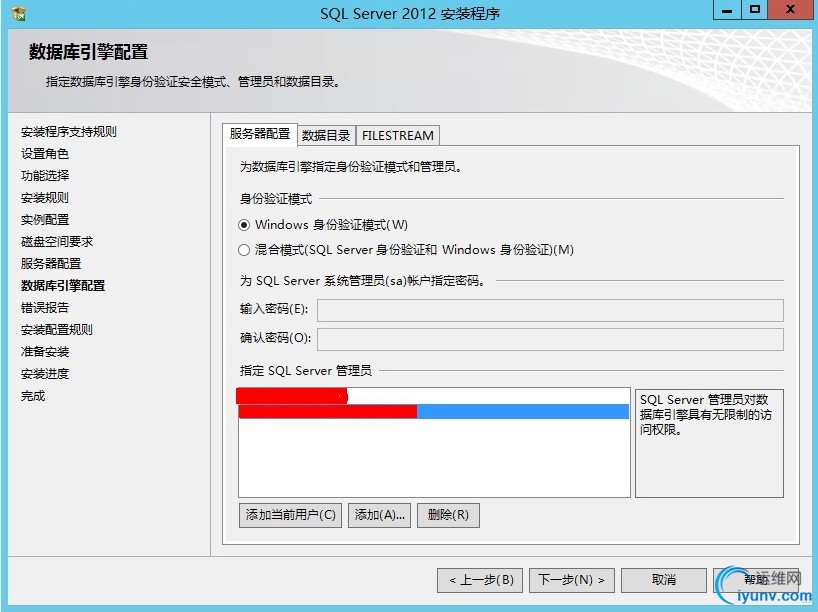Click 服务器配置 step in sidebar

[51, 263]
